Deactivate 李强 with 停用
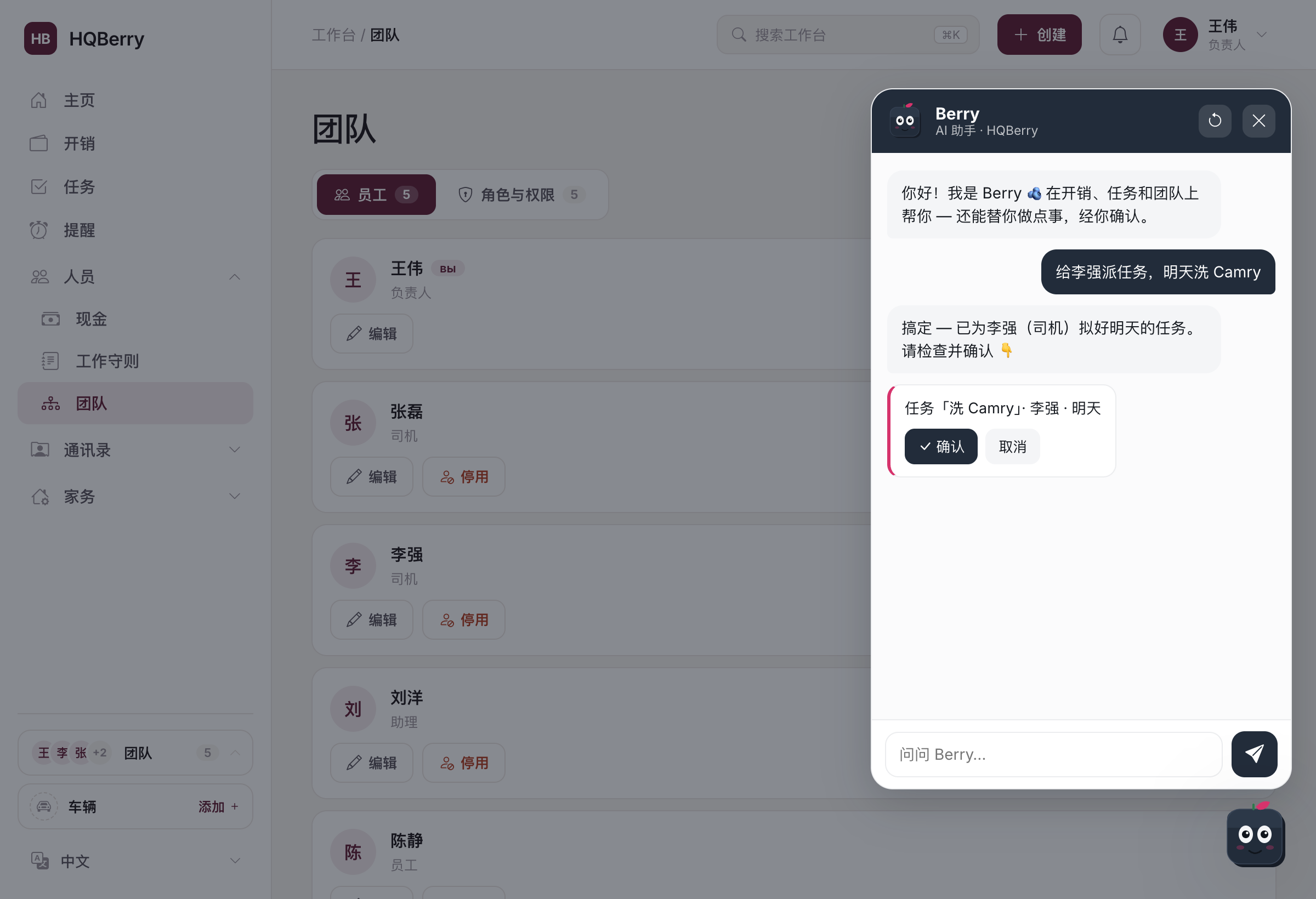The height and width of the screenshot is (899, 1316). pyautogui.click(x=464, y=620)
